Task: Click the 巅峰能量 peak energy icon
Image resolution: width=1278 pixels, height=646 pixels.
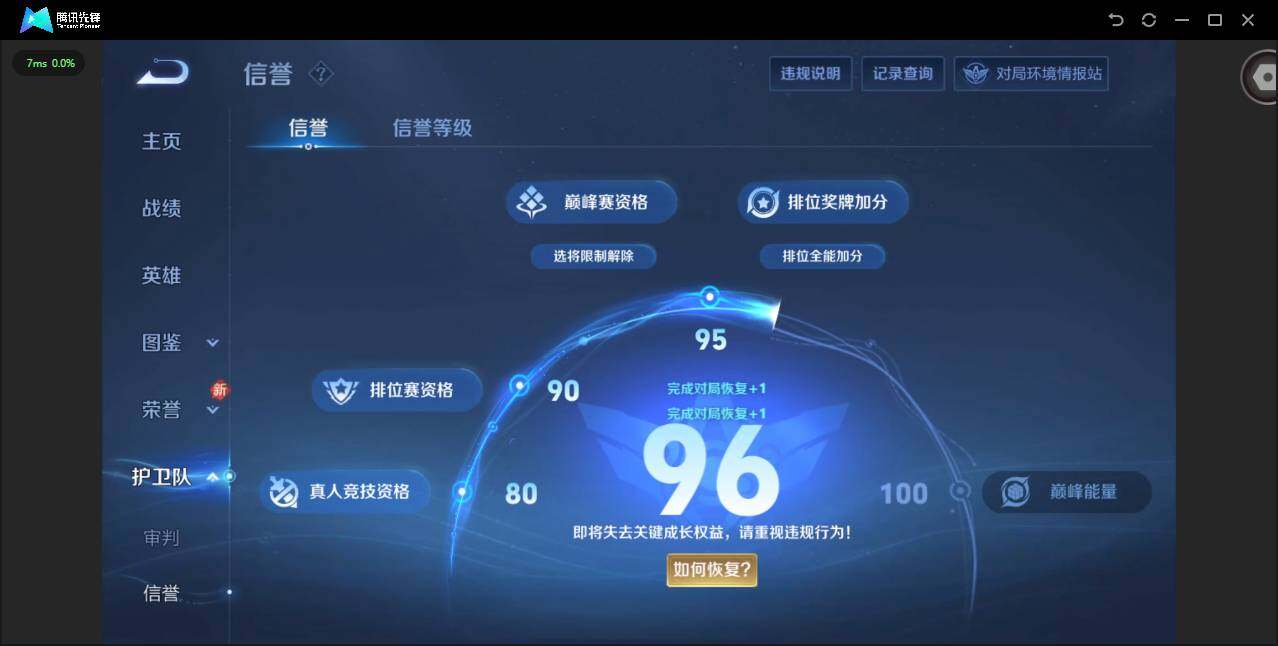Action: pyautogui.click(x=1013, y=492)
